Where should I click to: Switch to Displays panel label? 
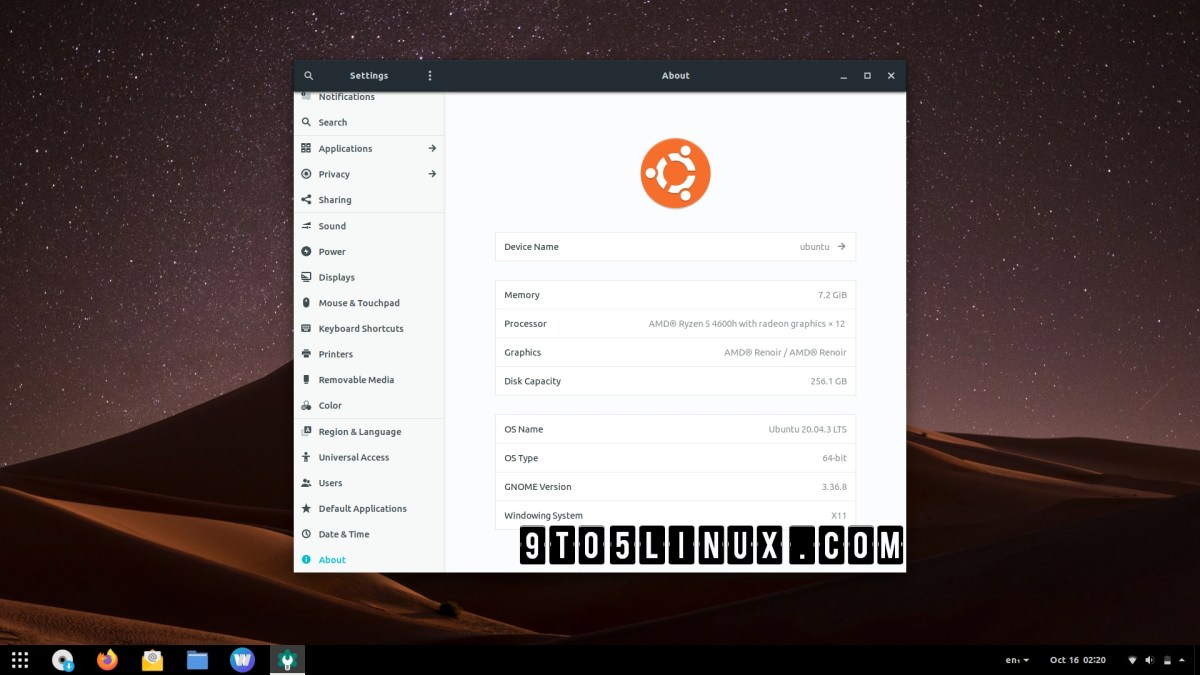pos(337,277)
